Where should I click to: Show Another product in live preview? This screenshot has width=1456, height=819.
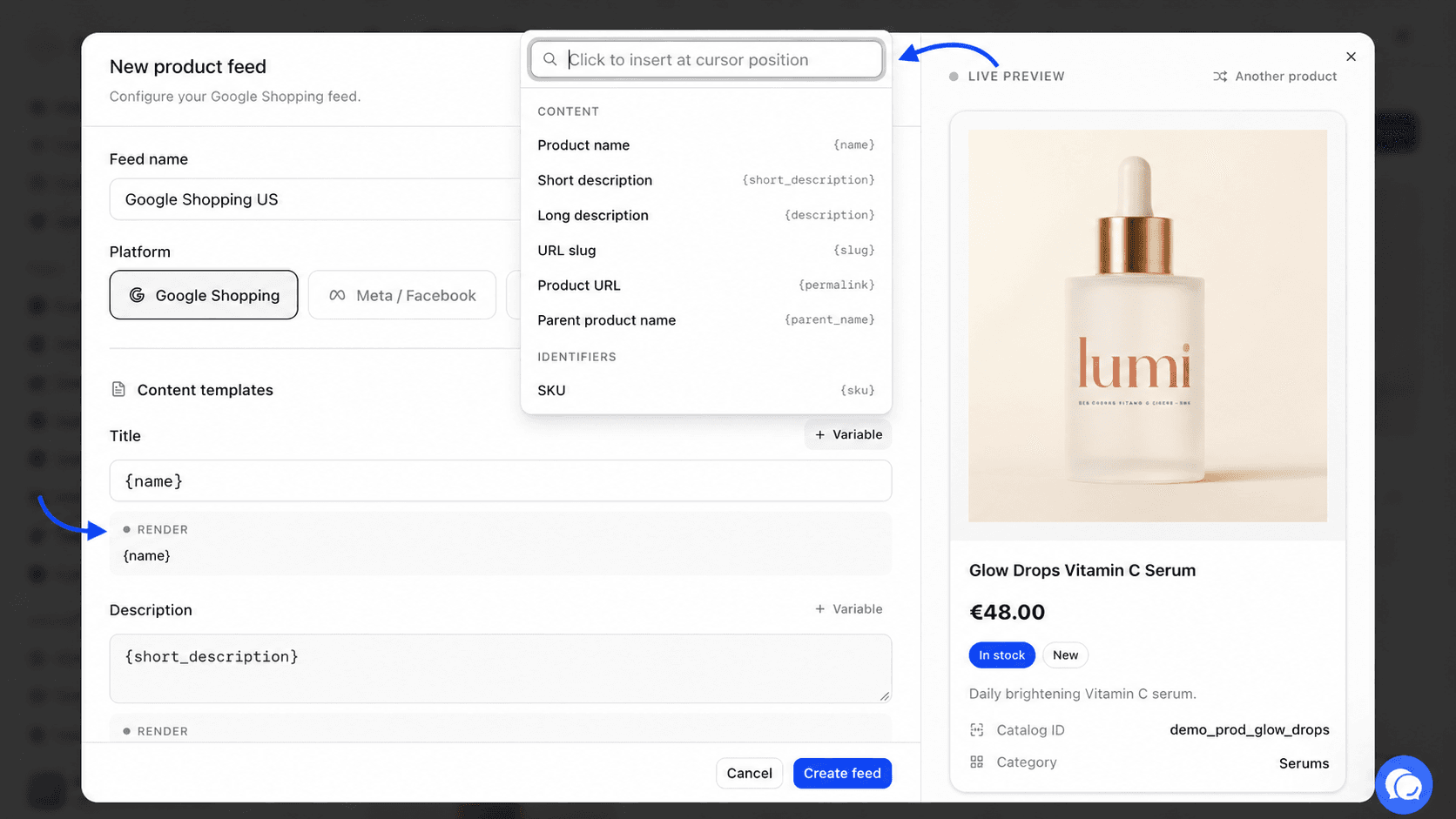click(x=1275, y=77)
